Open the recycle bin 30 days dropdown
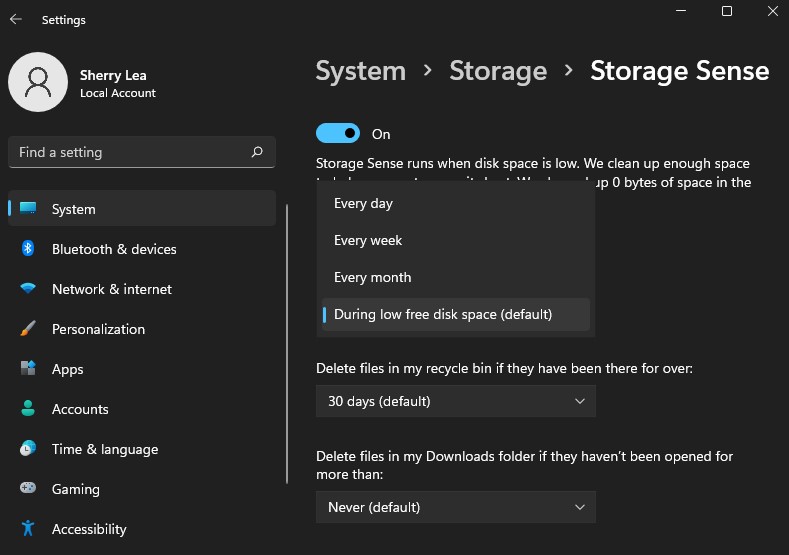The width and height of the screenshot is (789, 555). tap(456, 401)
